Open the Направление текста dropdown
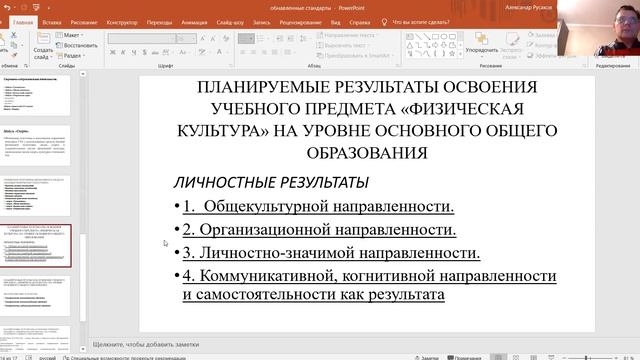Screen dimensions: 640x360 [347, 35]
